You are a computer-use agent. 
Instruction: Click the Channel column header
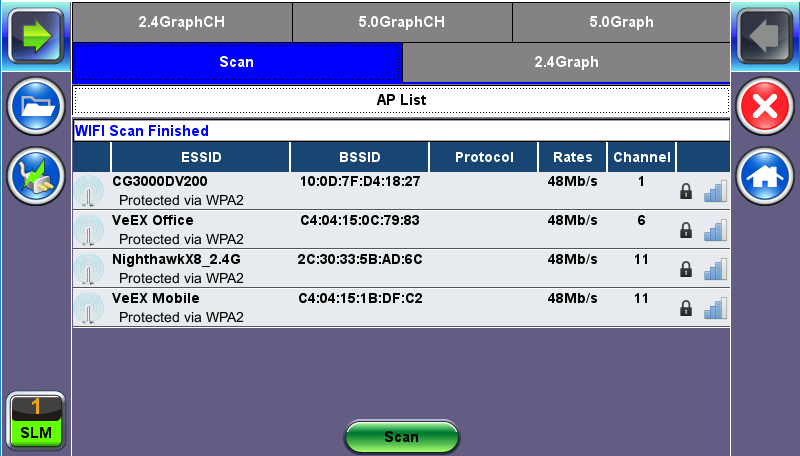click(x=641, y=157)
